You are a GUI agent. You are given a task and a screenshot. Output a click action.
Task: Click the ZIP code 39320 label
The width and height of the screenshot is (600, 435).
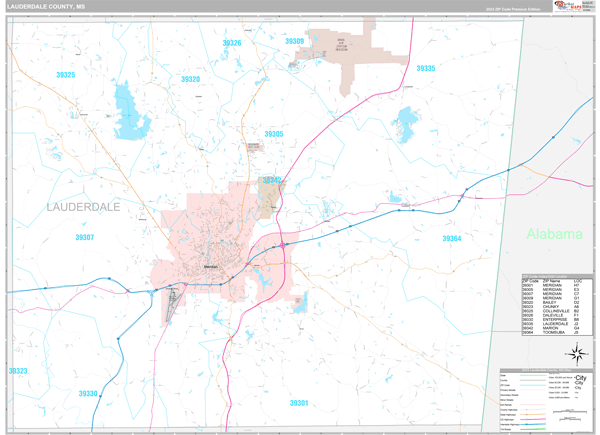tap(190, 79)
